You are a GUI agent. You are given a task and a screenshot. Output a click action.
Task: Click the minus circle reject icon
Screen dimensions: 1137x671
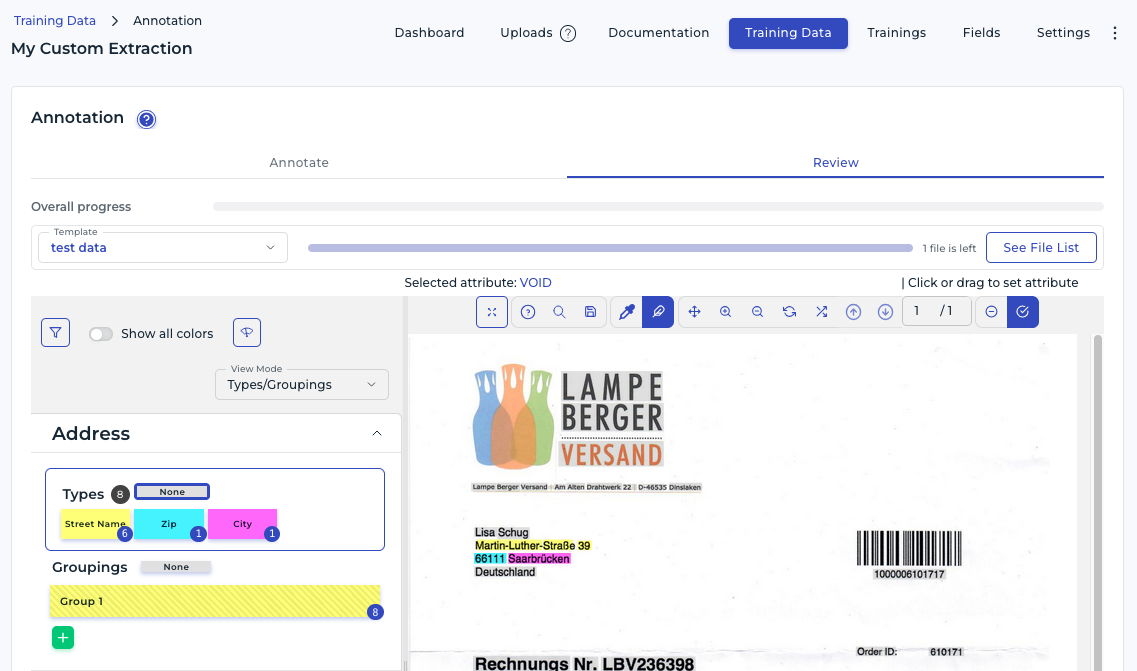(x=991, y=312)
